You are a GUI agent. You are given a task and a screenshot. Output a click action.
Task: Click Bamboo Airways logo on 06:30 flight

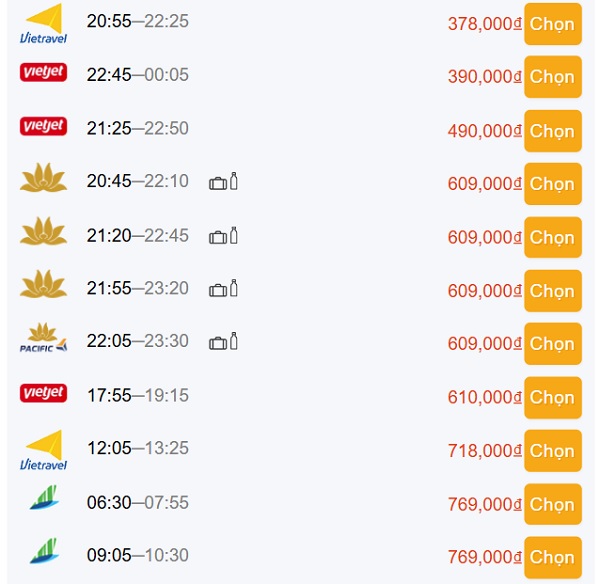44,498
